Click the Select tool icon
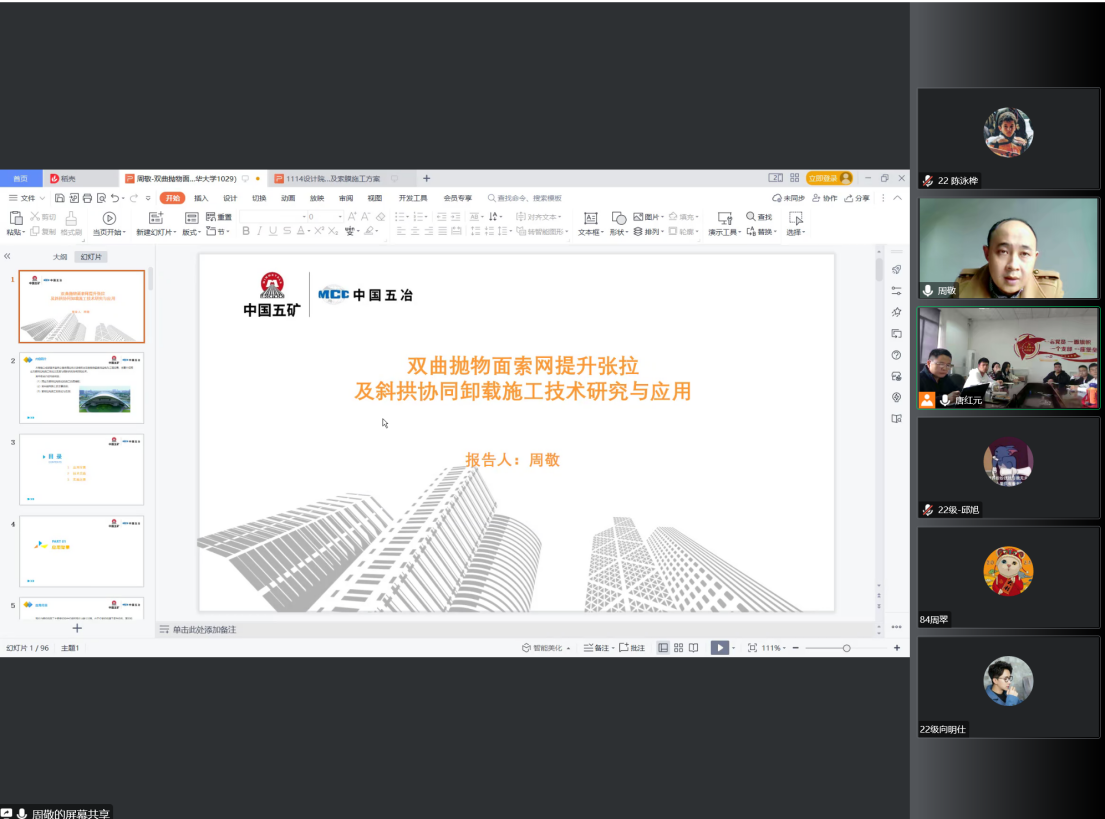This screenshot has height=819, width=1105. 796,218
